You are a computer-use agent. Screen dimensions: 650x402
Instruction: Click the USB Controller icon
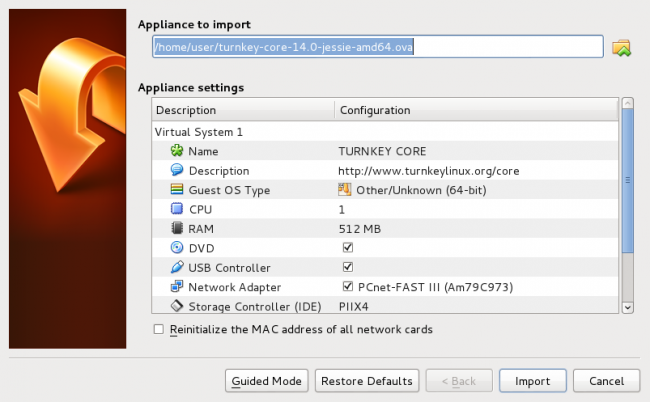coord(177,268)
